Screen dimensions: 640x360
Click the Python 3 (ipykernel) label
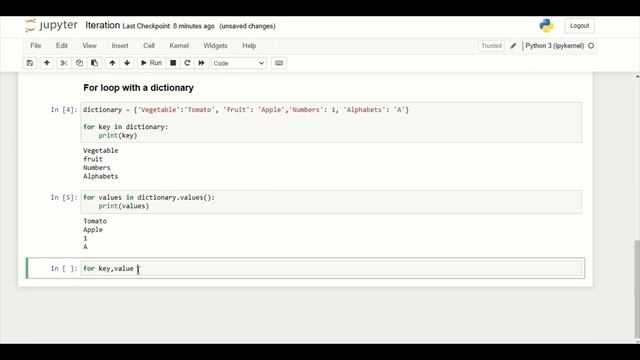tap(554, 46)
